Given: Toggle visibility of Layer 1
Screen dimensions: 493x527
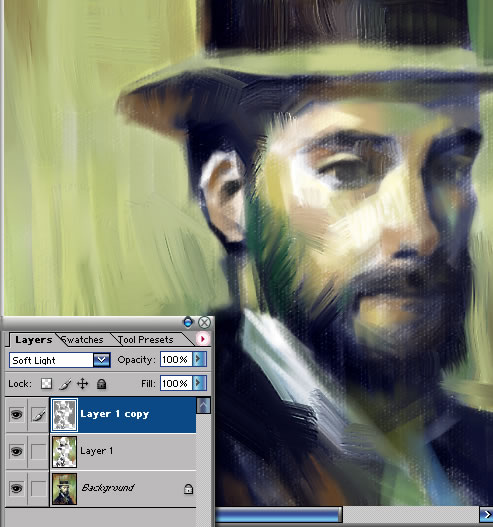Looking at the screenshot, I should point(16,451).
